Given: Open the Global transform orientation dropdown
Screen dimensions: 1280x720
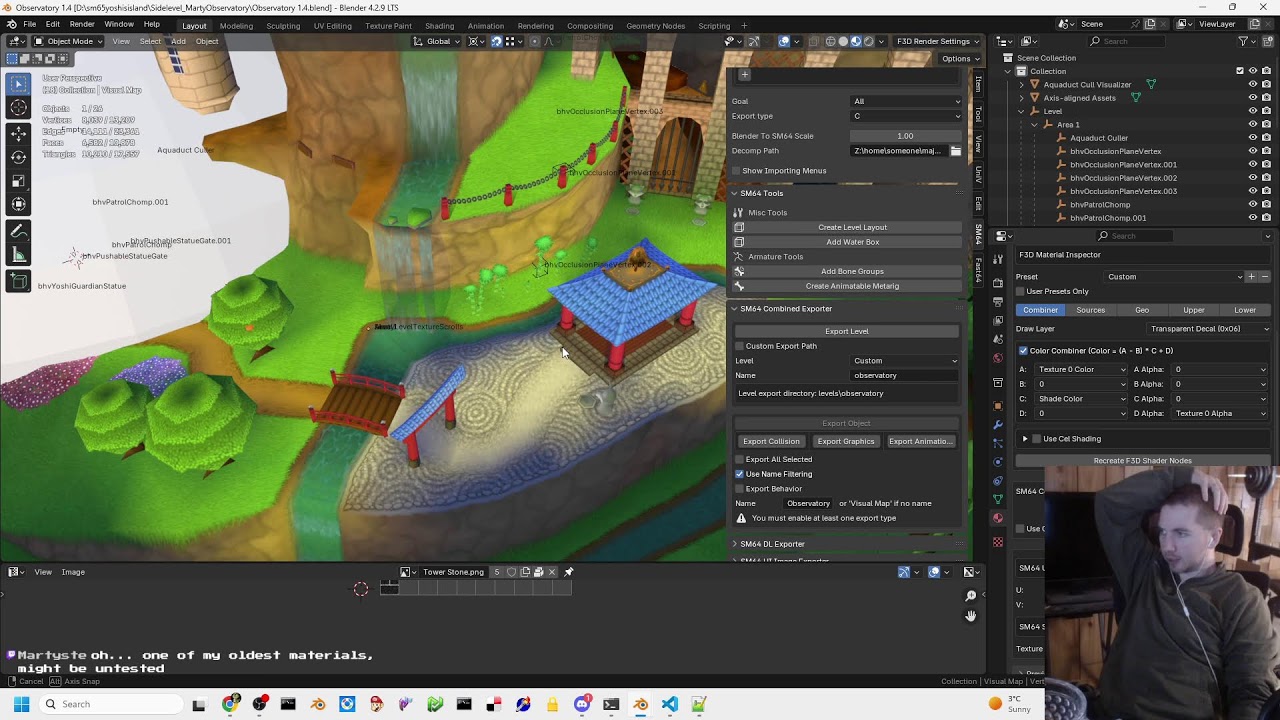Looking at the screenshot, I should click(438, 41).
